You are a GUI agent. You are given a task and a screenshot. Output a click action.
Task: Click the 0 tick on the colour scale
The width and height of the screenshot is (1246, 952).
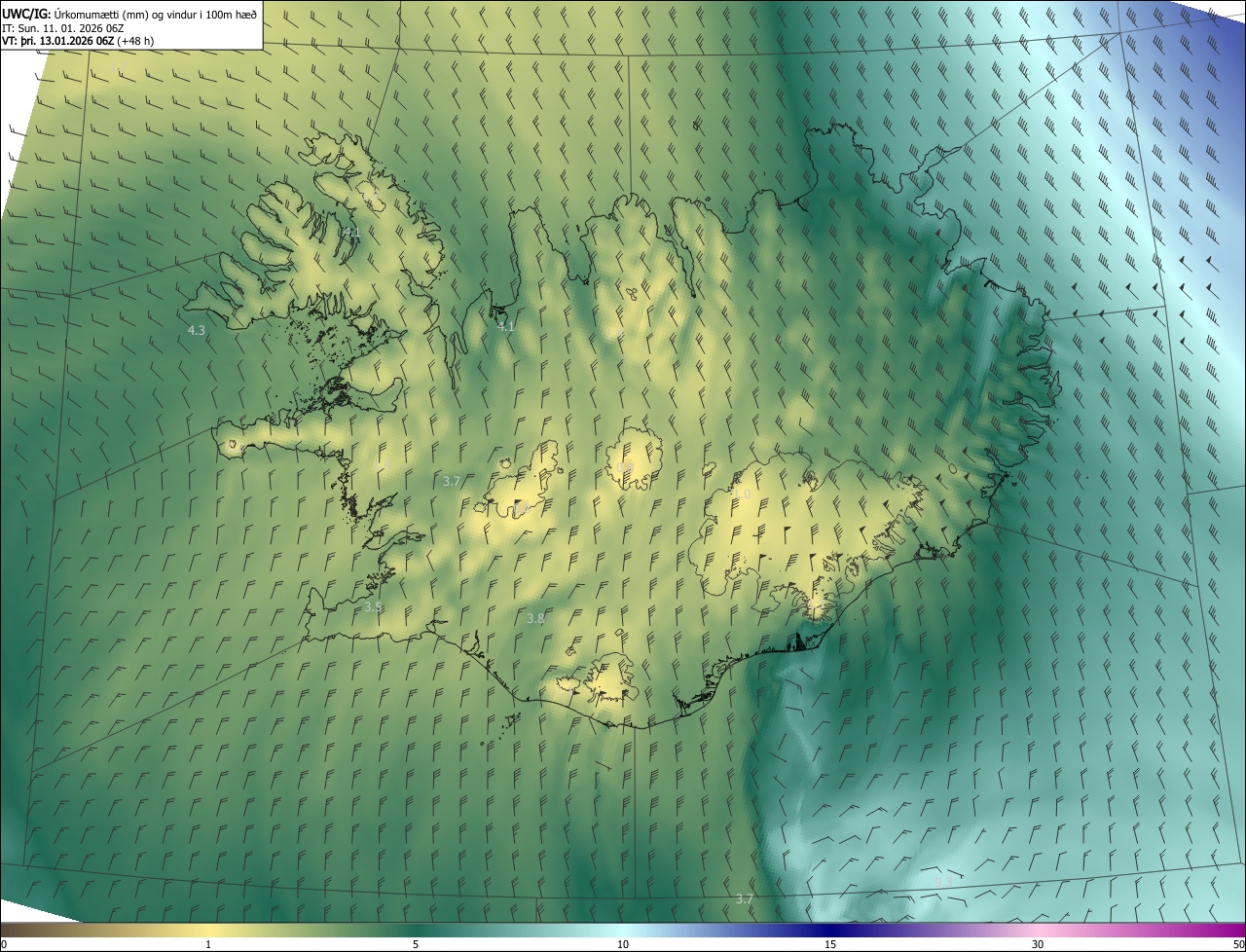point(4,944)
